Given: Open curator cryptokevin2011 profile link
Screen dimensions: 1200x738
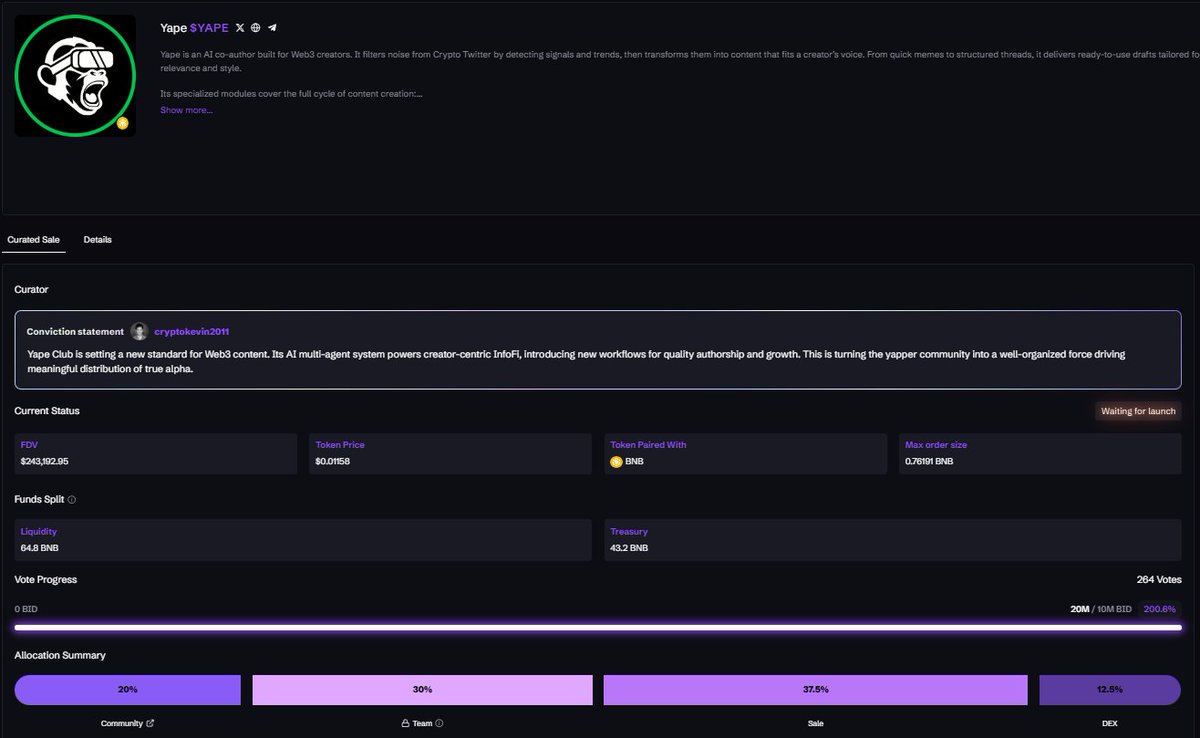Looking at the screenshot, I should tap(192, 331).
